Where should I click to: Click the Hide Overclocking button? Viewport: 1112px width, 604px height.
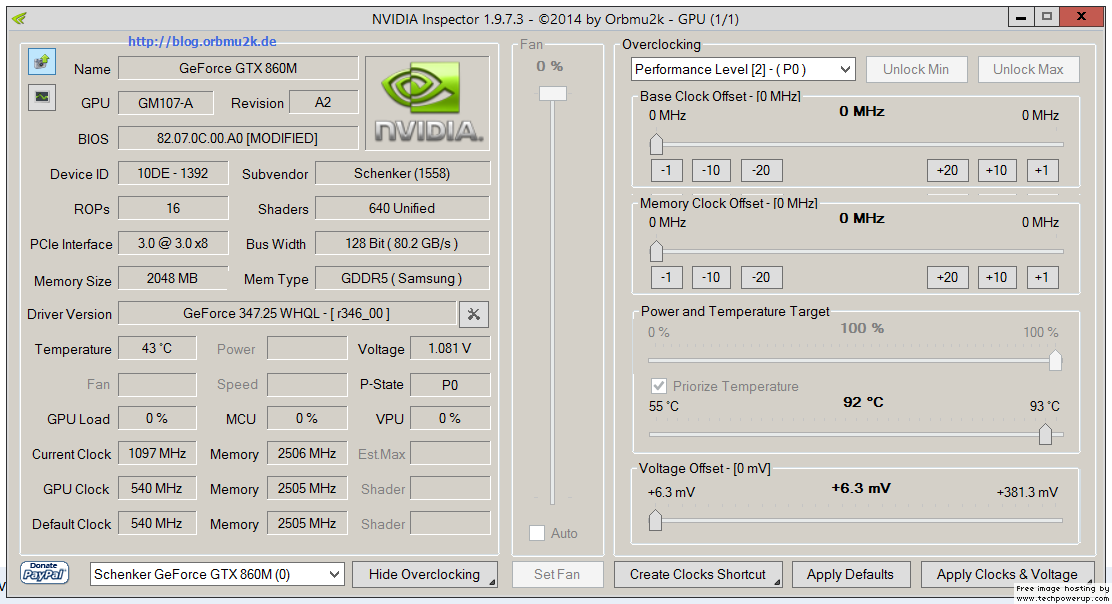(424, 574)
